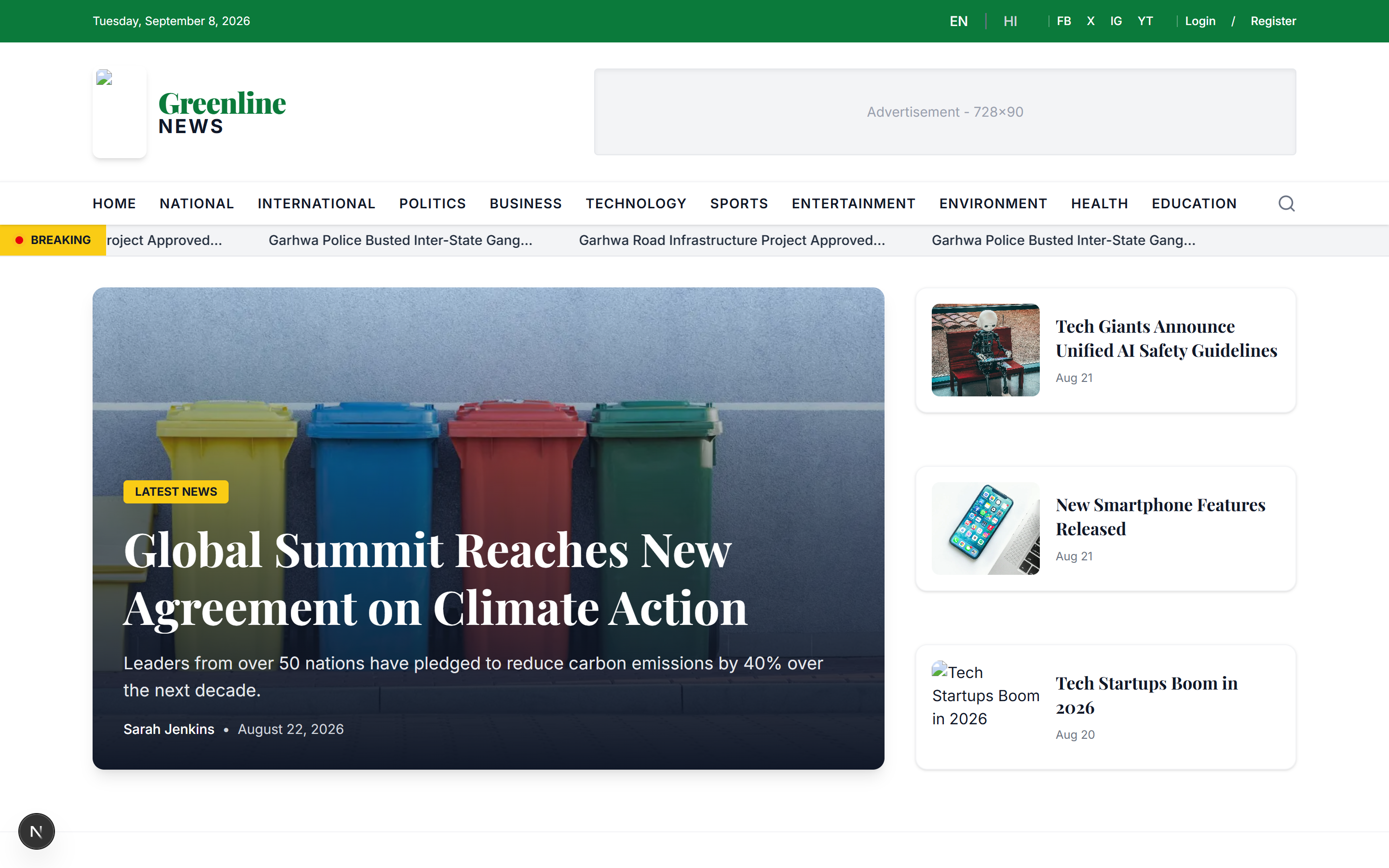Image resolution: width=1389 pixels, height=868 pixels.
Task: Go to the Home menu item
Action: (114, 203)
